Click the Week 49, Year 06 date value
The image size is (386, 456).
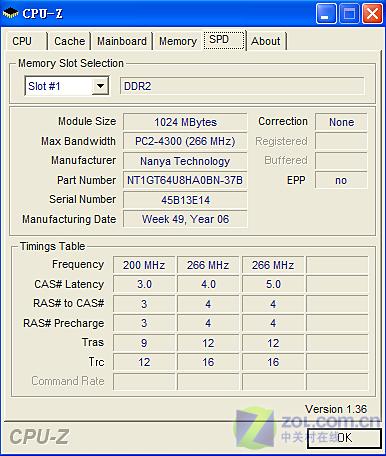(185, 219)
